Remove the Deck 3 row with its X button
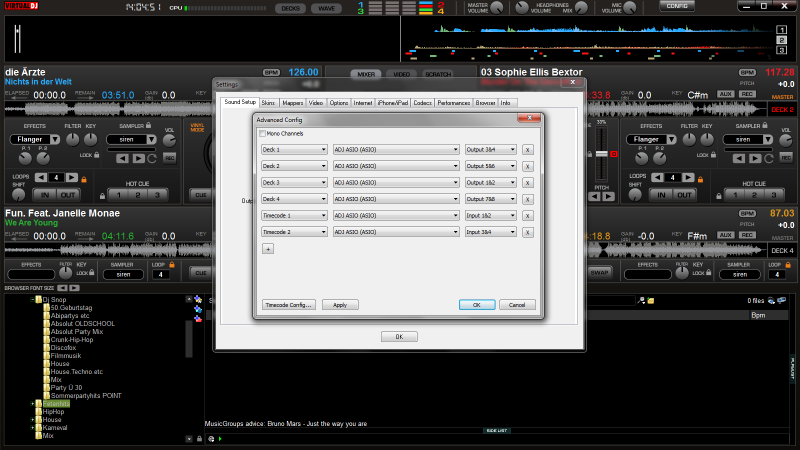This screenshot has width=800, height=450. point(528,183)
